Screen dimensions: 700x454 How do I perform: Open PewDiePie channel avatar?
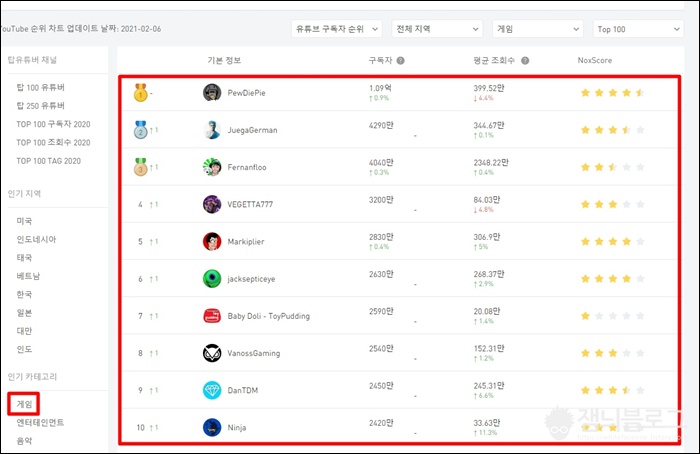(212, 93)
